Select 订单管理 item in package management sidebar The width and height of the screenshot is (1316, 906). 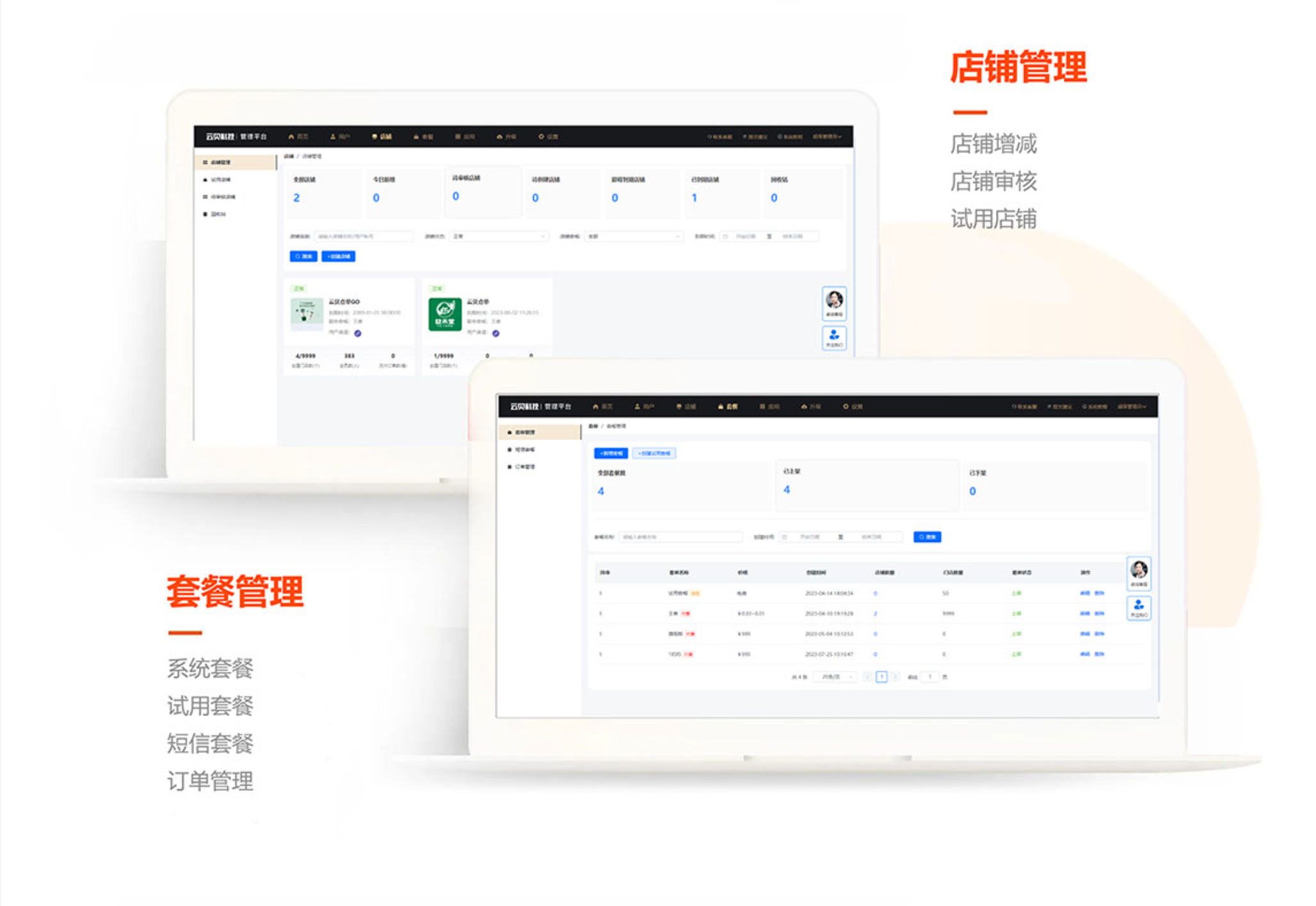[x=524, y=466]
